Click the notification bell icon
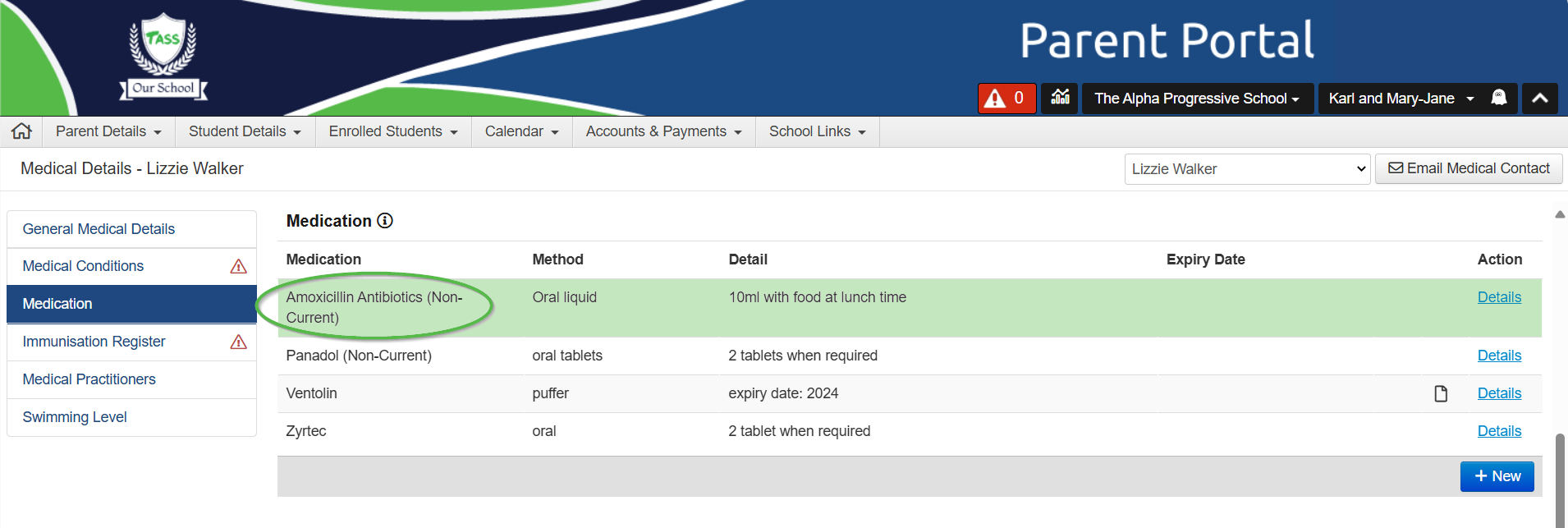 (x=1498, y=98)
